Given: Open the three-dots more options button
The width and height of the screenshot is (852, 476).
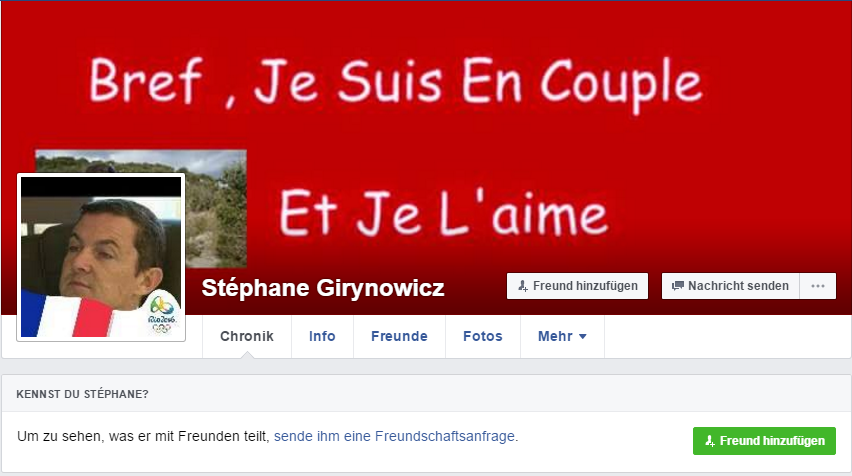Looking at the screenshot, I should pyautogui.click(x=818, y=286).
